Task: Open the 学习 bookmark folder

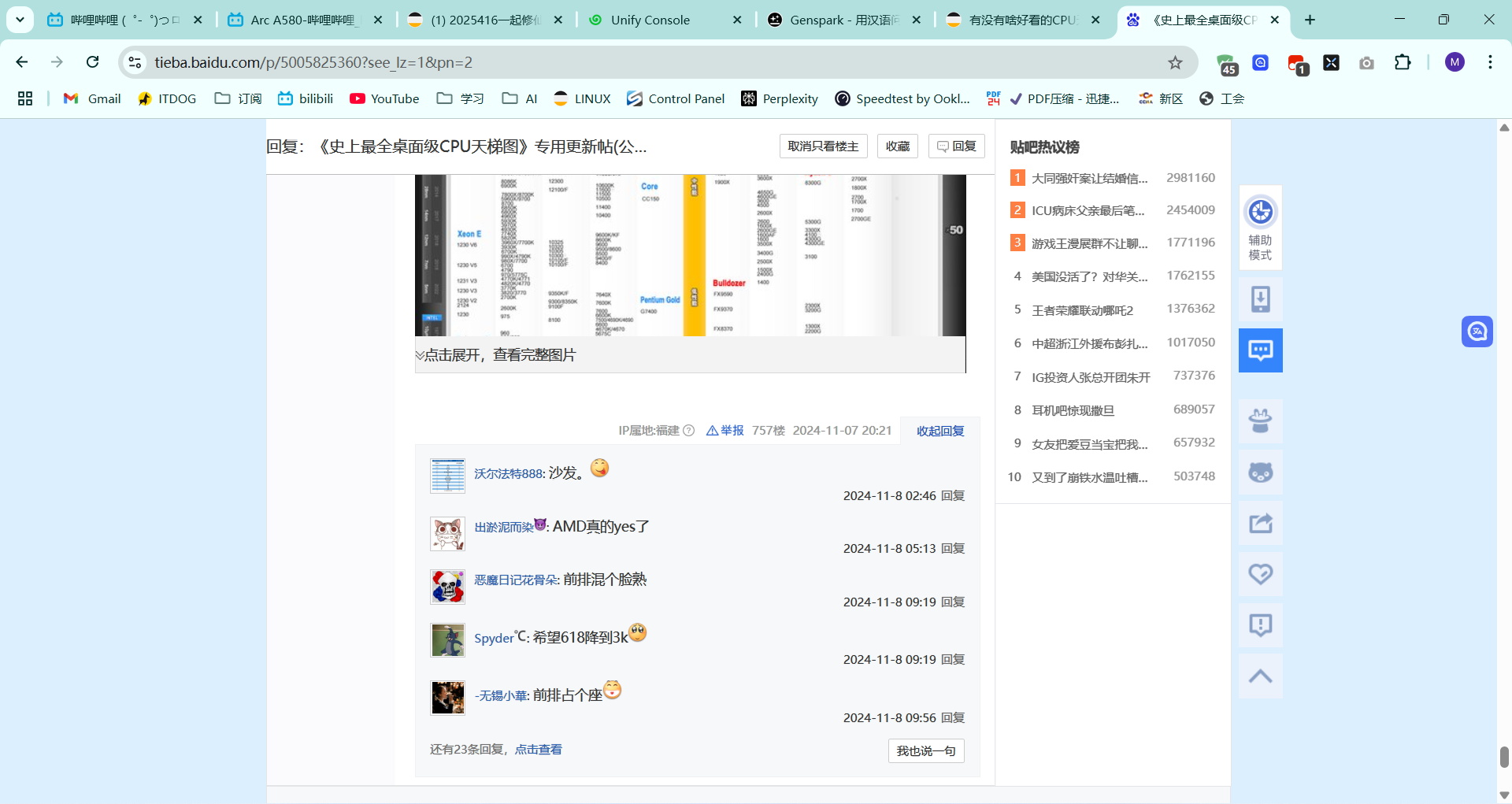Action: click(461, 98)
